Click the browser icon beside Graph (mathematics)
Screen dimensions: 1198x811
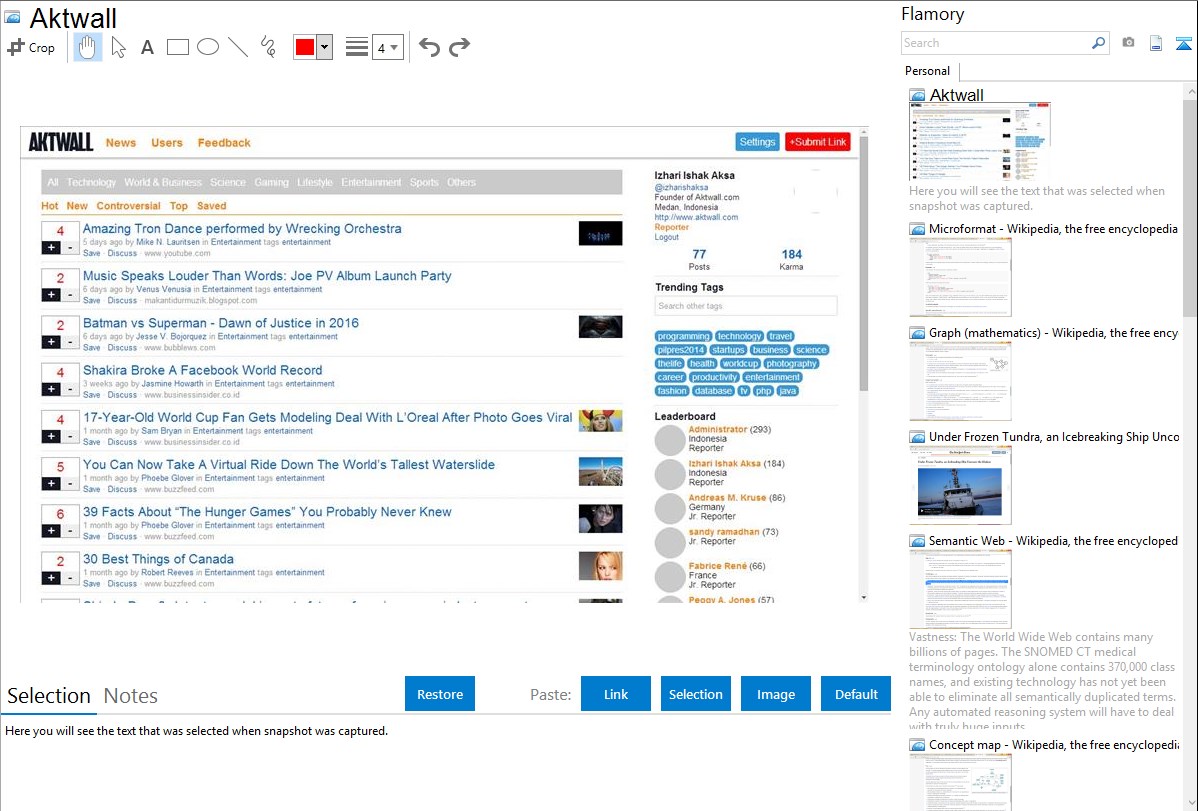(917, 333)
